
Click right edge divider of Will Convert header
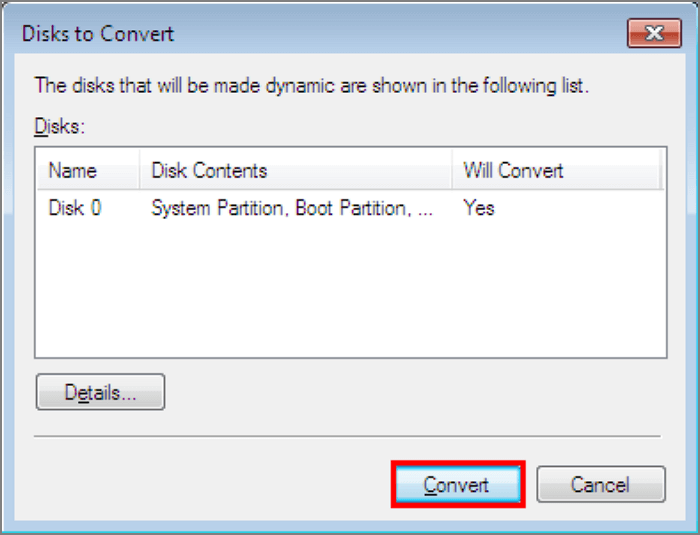tap(659, 170)
